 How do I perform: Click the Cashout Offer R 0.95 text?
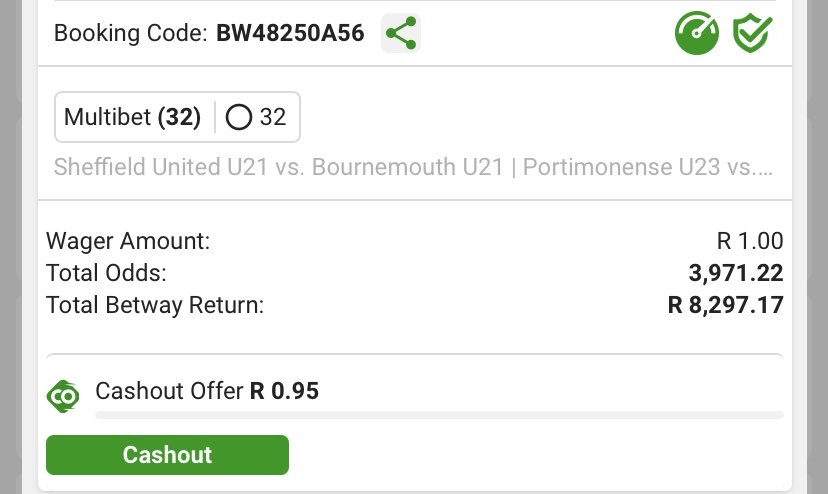(207, 391)
